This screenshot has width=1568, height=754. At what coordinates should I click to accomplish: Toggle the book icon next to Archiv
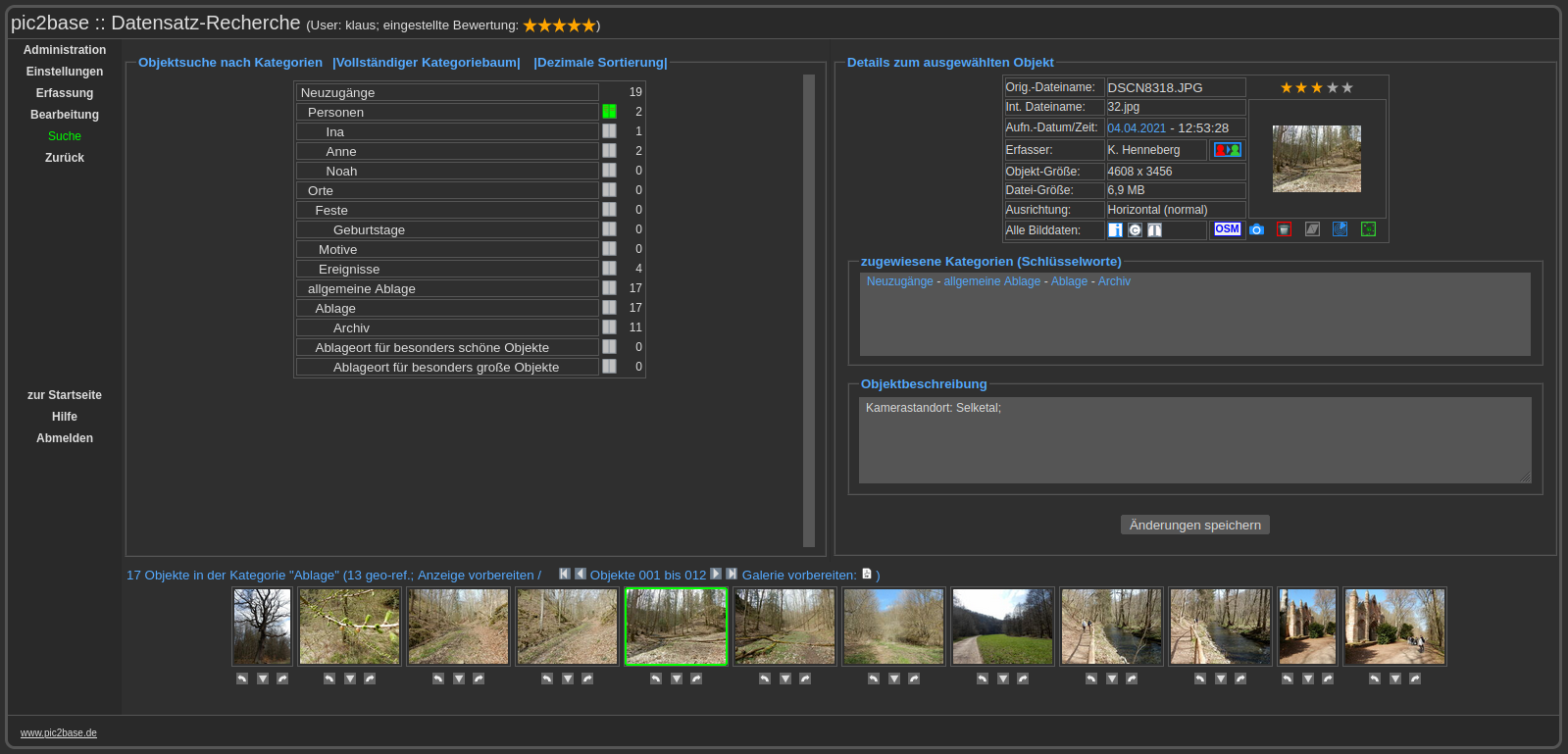(609, 327)
